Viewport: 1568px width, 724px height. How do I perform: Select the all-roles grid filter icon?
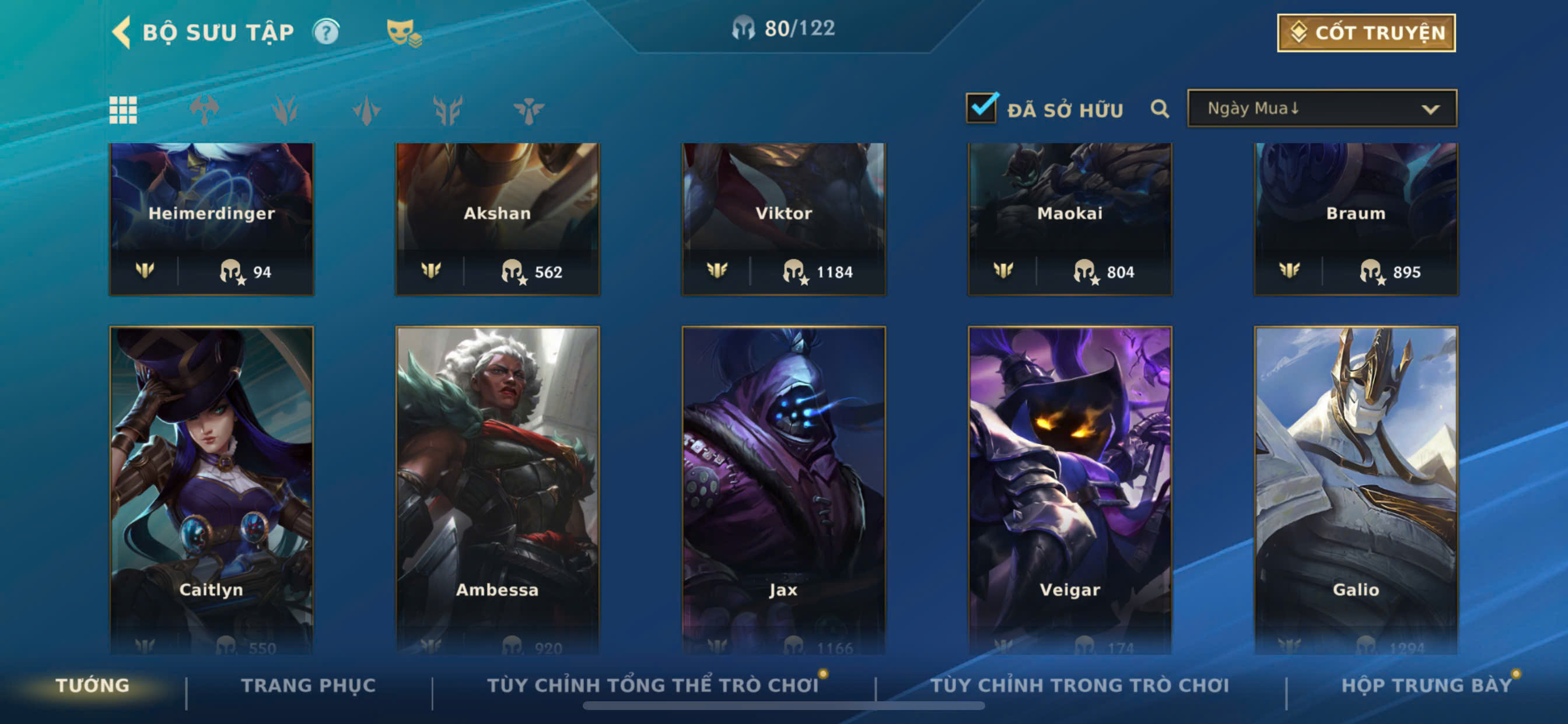(x=123, y=110)
